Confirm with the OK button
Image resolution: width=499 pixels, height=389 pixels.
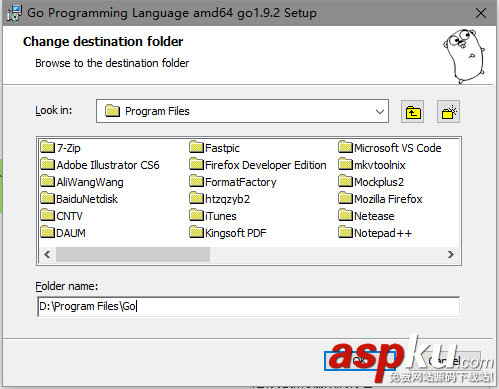(359, 361)
